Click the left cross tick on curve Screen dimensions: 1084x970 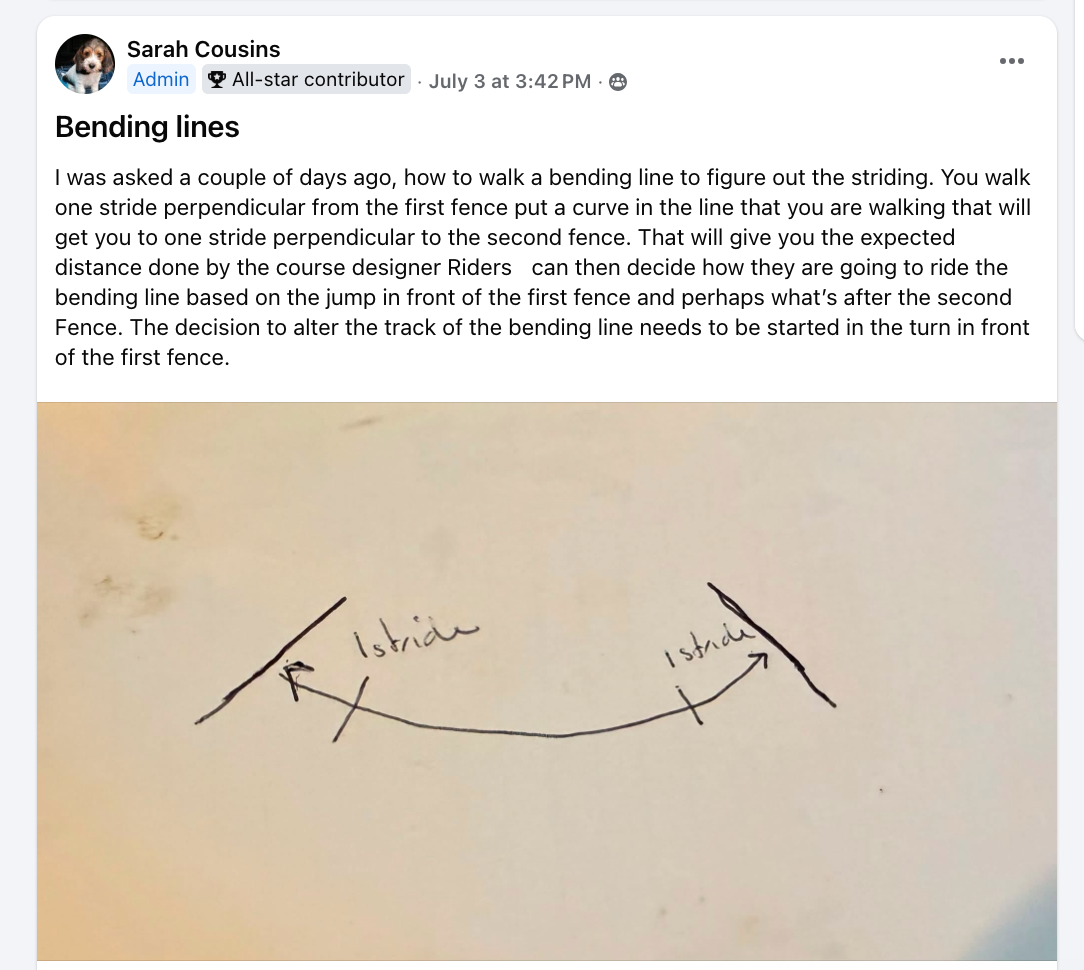(351, 709)
